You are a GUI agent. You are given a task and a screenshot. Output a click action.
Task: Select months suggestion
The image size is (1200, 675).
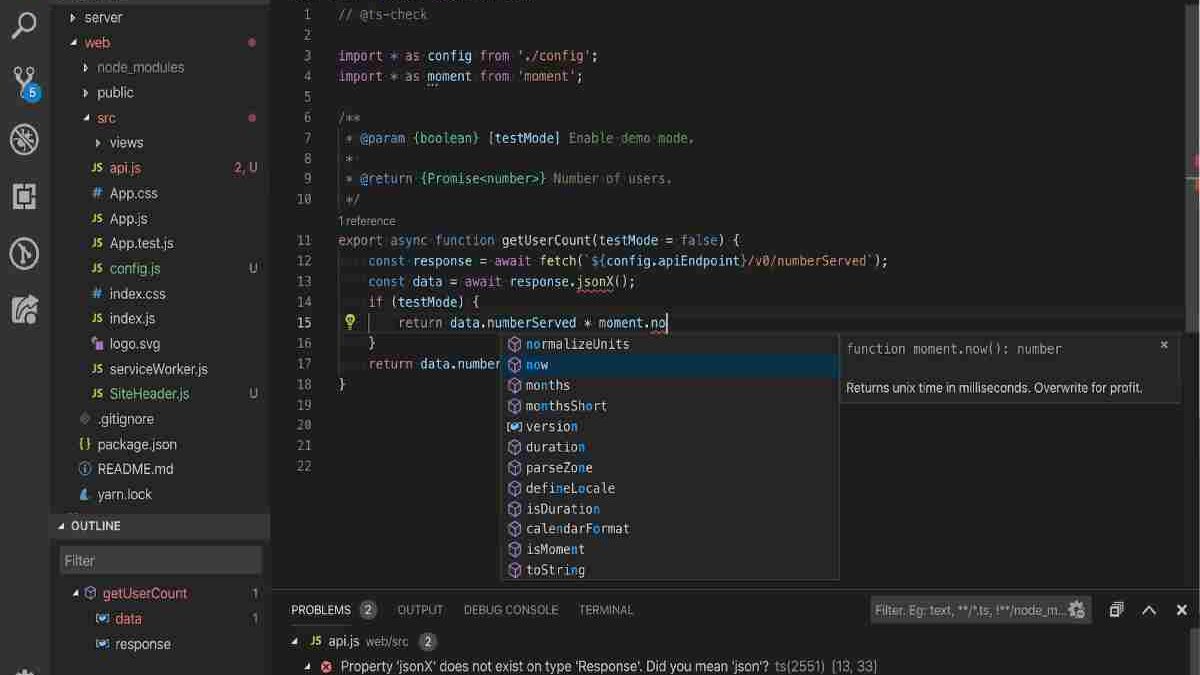tap(669, 385)
